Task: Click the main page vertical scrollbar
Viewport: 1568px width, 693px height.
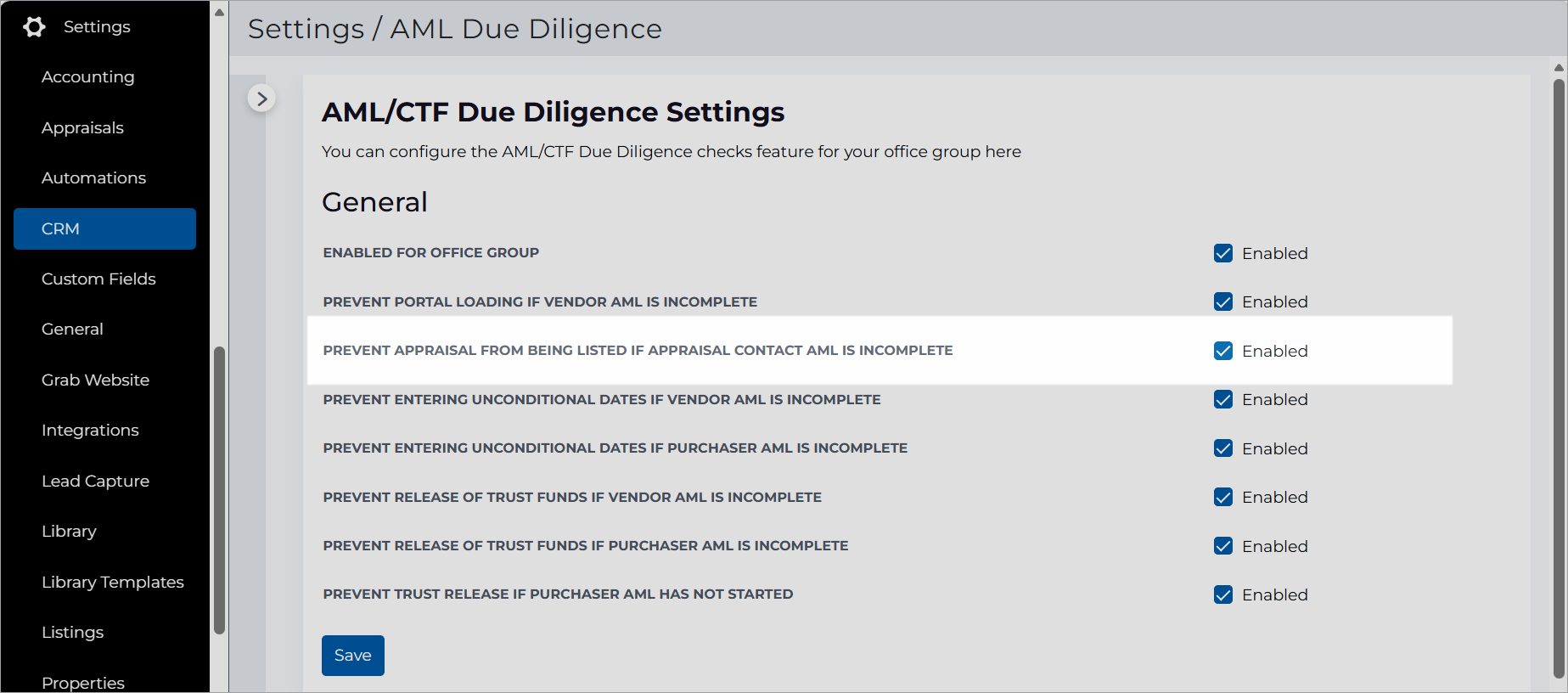Action: [1559, 378]
